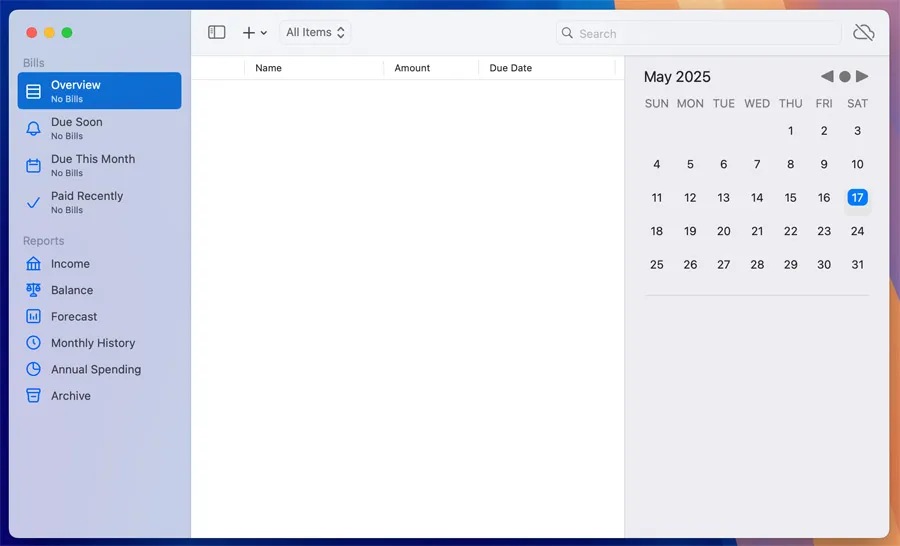Click into the Search field
Screen dimensions: 900x546
pos(700,33)
